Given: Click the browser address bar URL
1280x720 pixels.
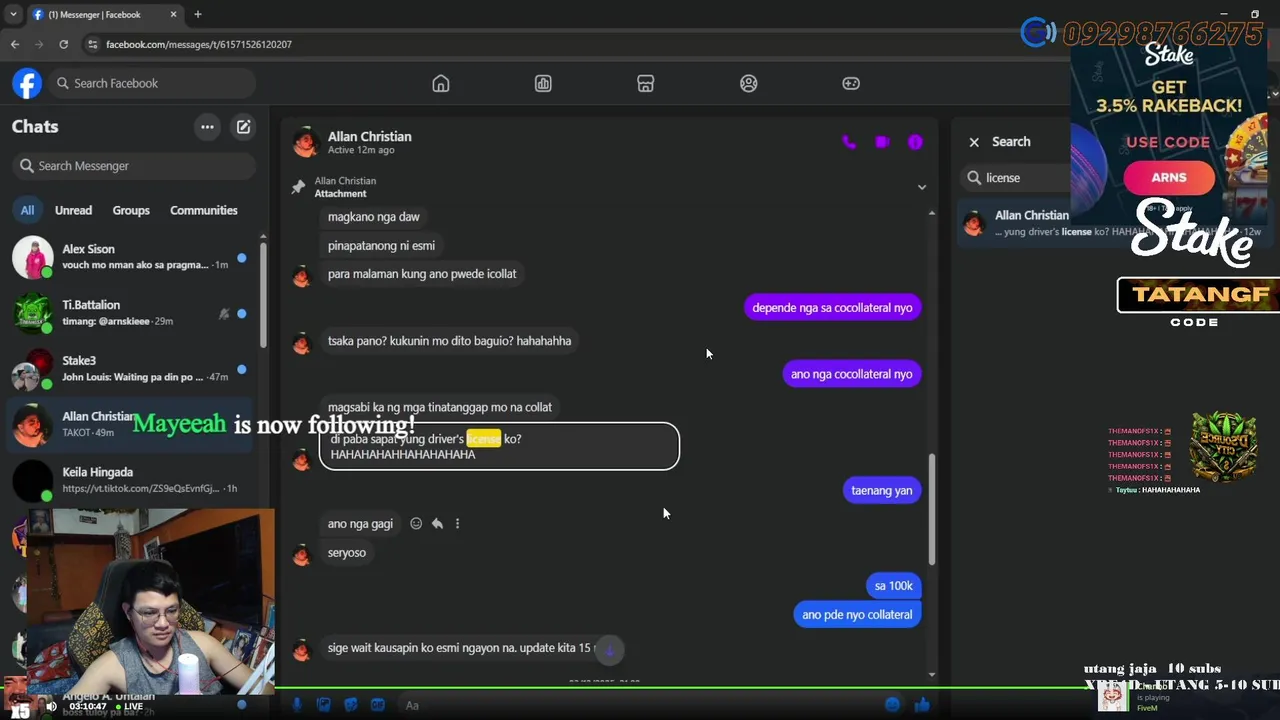Looking at the screenshot, I should tap(199, 44).
